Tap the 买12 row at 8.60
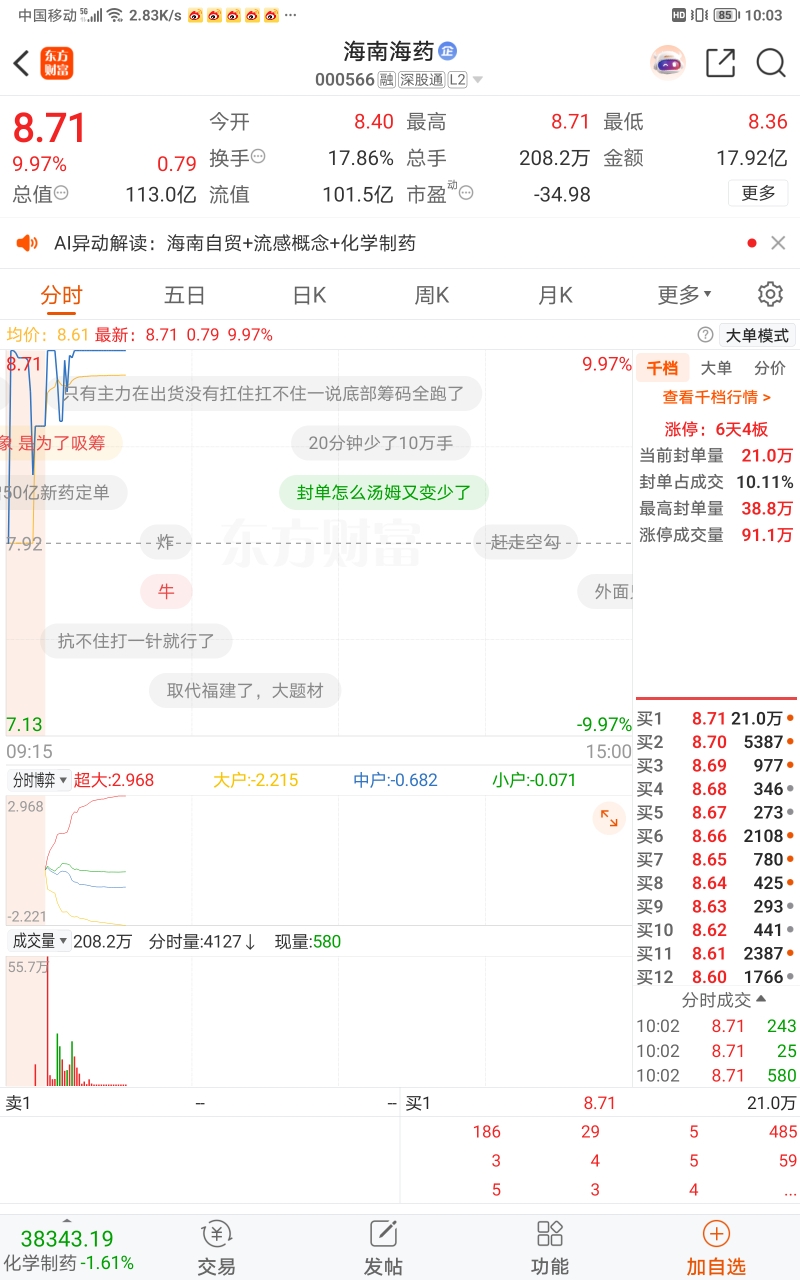This screenshot has width=800, height=1280. point(716,977)
